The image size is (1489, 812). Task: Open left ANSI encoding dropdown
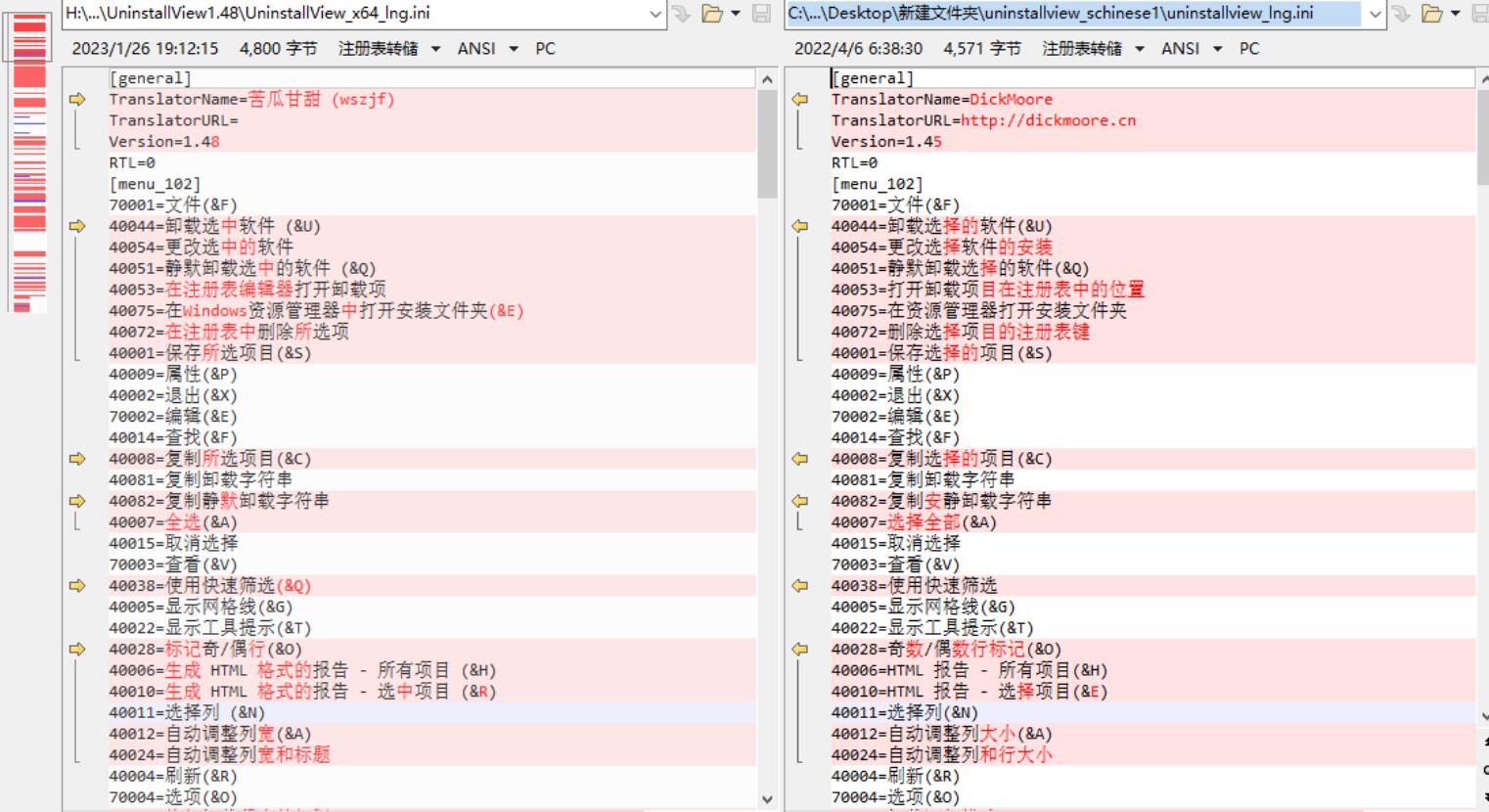click(x=514, y=49)
